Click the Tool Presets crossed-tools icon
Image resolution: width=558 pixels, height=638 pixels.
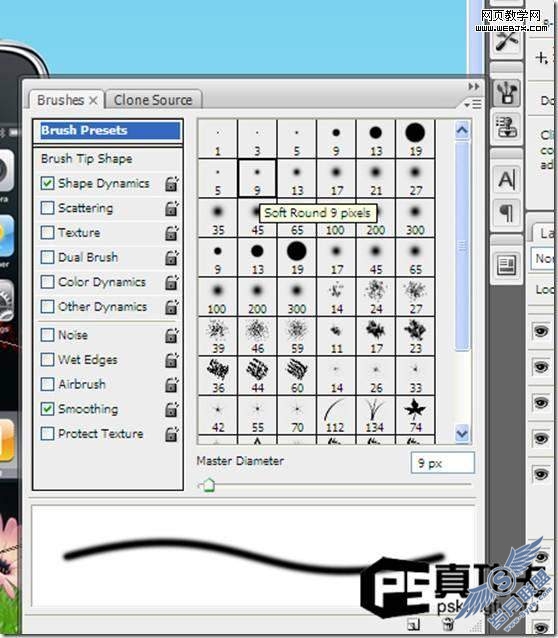[507, 41]
